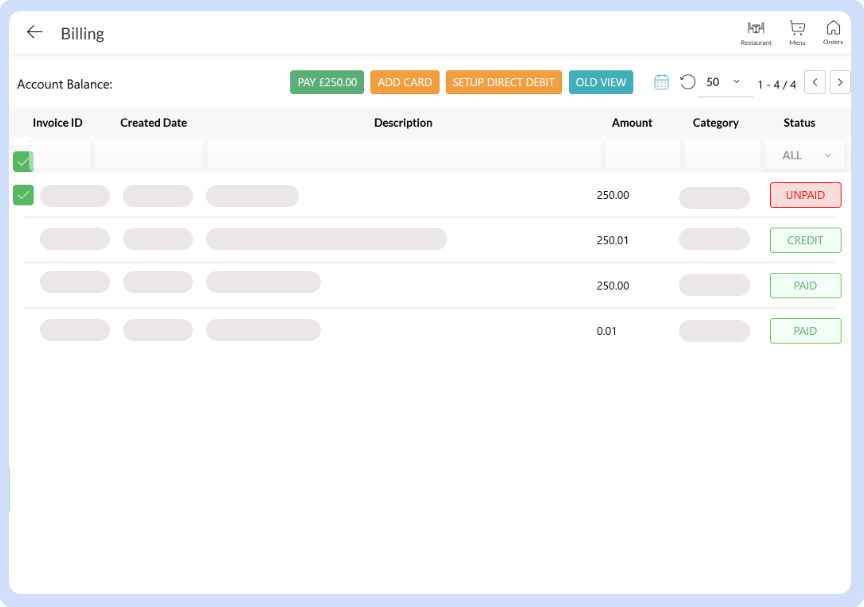Image resolution: width=864 pixels, height=607 pixels.
Task: Open the calendar date picker icon
Action: (661, 82)
